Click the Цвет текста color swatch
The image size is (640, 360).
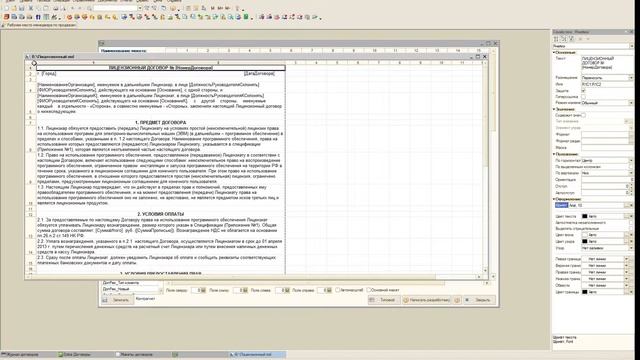(584, 216)
